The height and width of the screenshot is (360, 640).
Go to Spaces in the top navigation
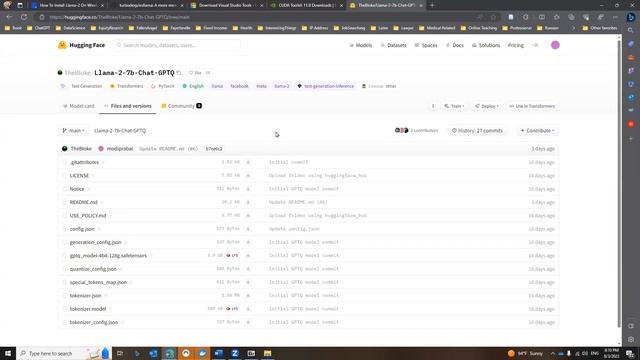click(426, 45)
